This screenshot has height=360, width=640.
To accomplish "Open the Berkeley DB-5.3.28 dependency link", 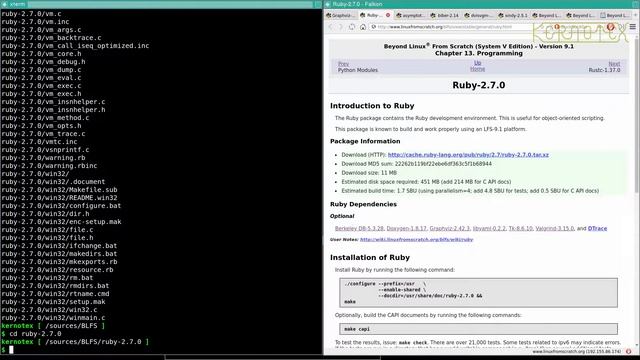I will 359,229.
